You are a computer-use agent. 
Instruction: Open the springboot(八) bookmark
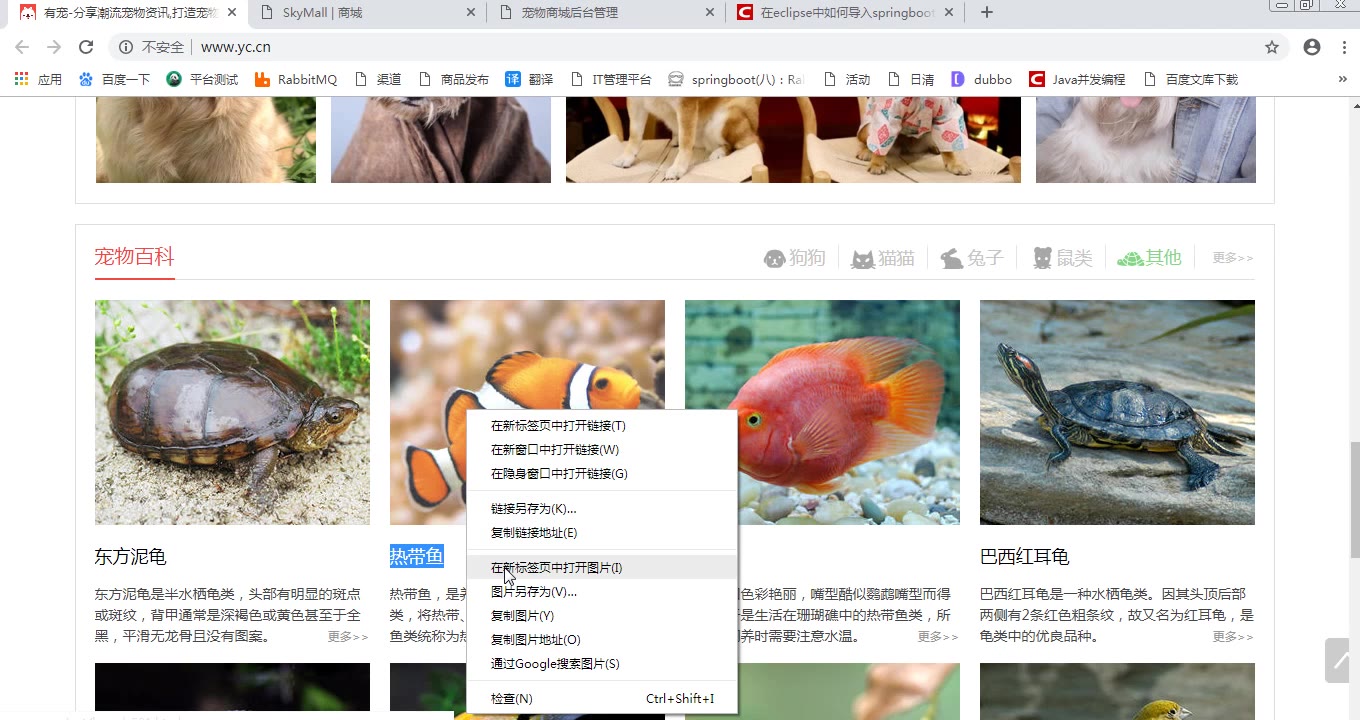pyautogui.click(x=736, y=79)
